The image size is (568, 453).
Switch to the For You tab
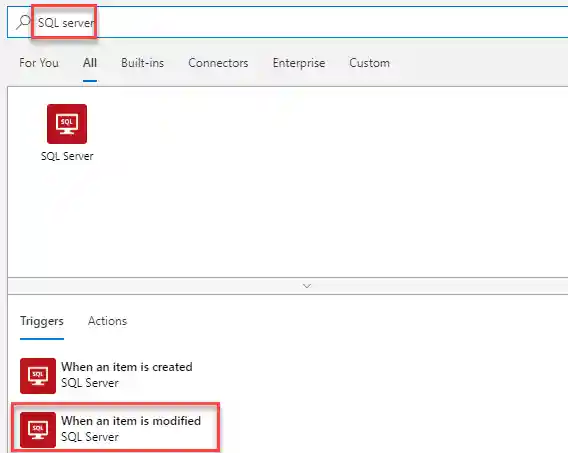[39, 63]
